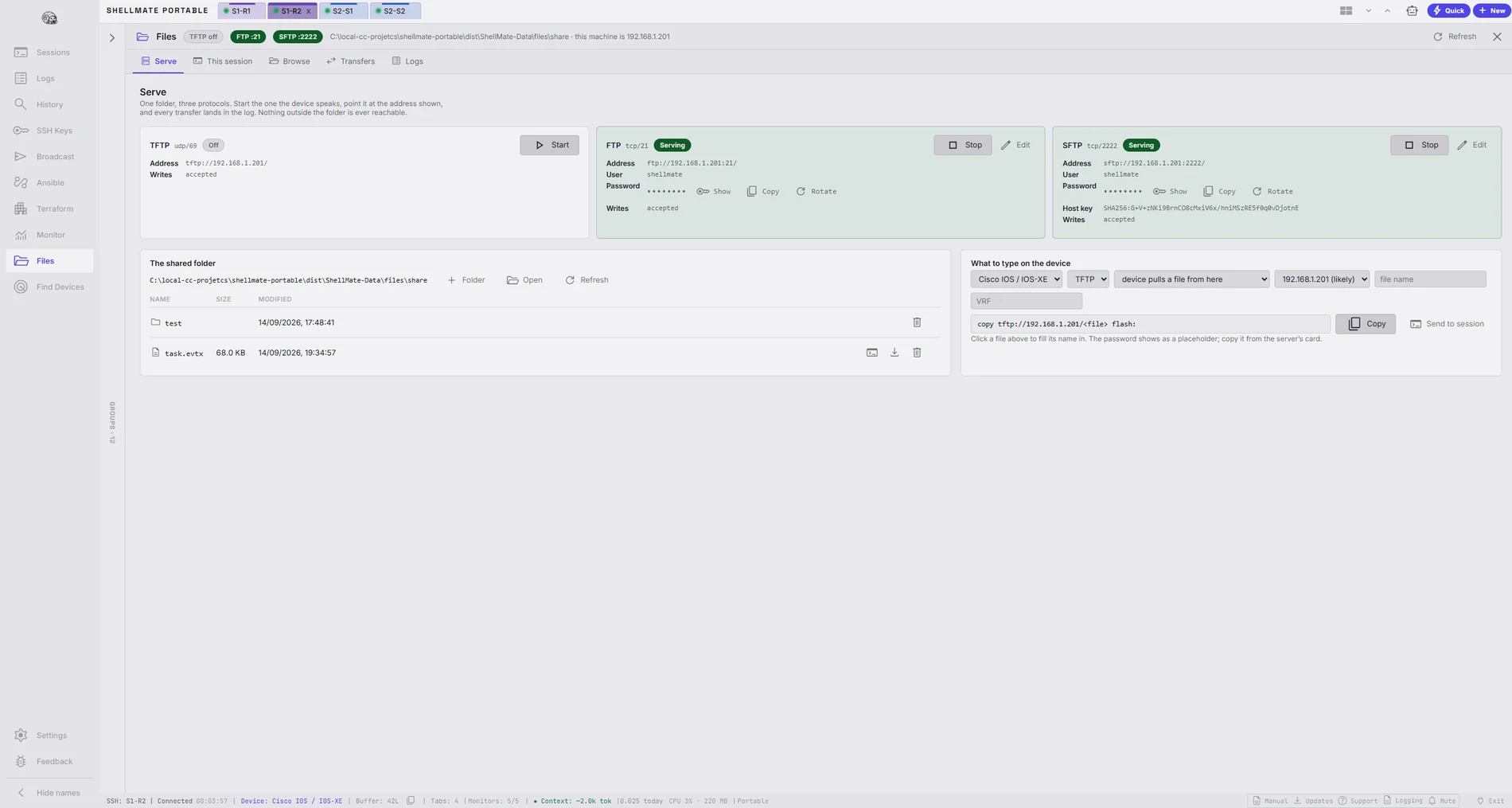Open the Sessions sidebar item
This screenshot has width=1512, height=808.
tap(49, 53)
